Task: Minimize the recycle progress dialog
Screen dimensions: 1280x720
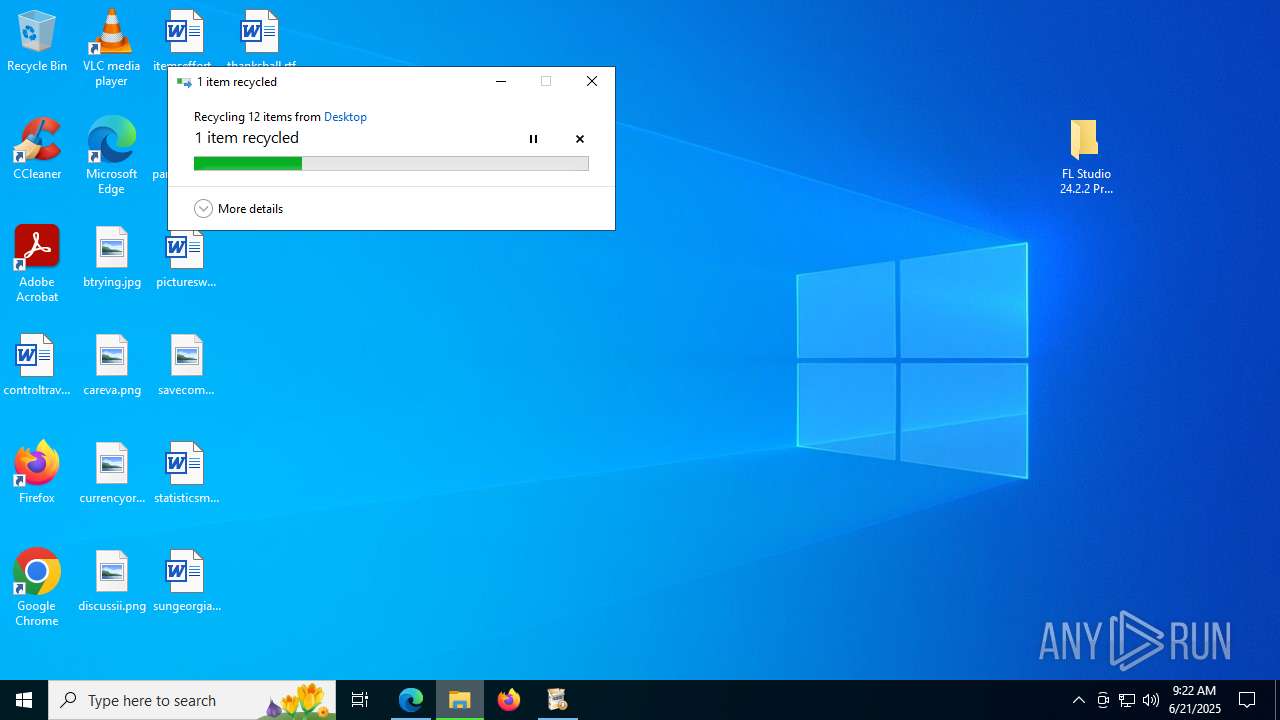Action: click(x=501, y=82)
